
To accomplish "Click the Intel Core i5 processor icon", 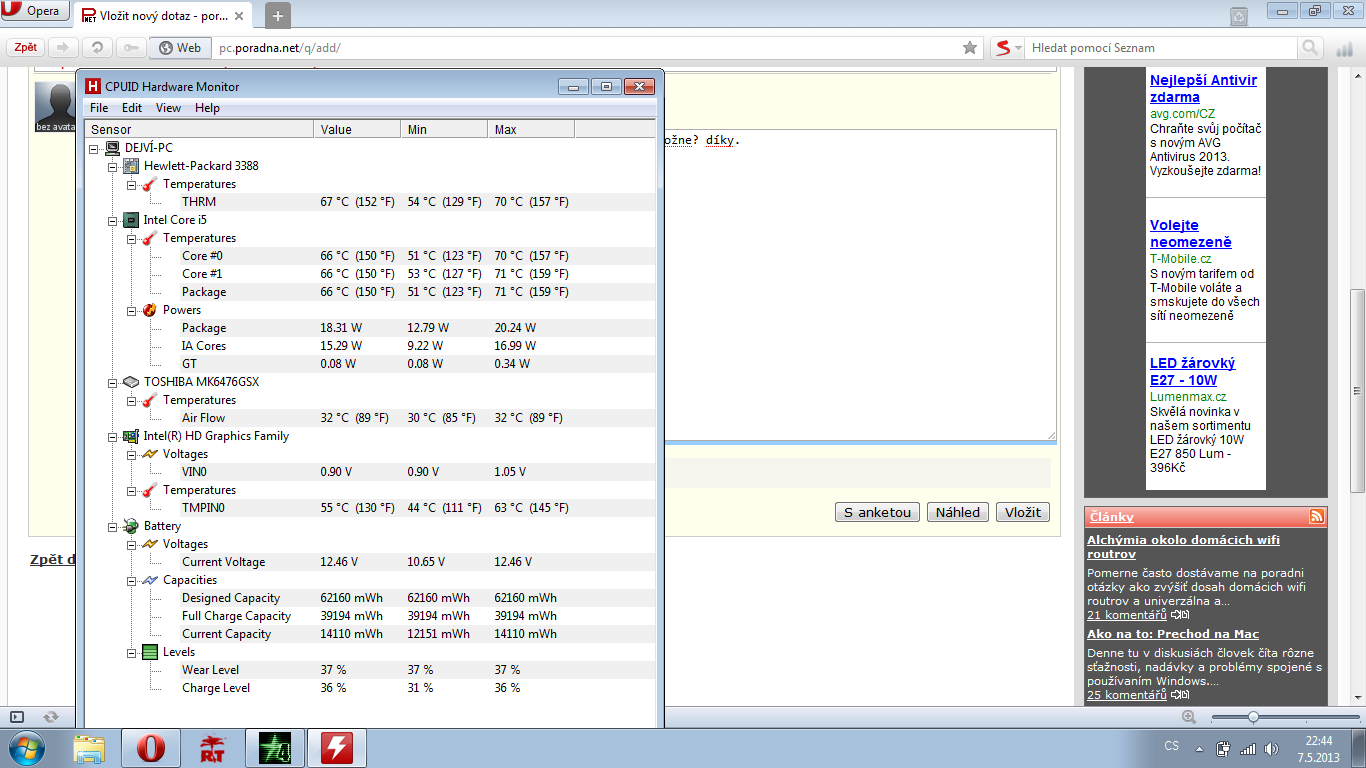I will [x=130, y=220].
